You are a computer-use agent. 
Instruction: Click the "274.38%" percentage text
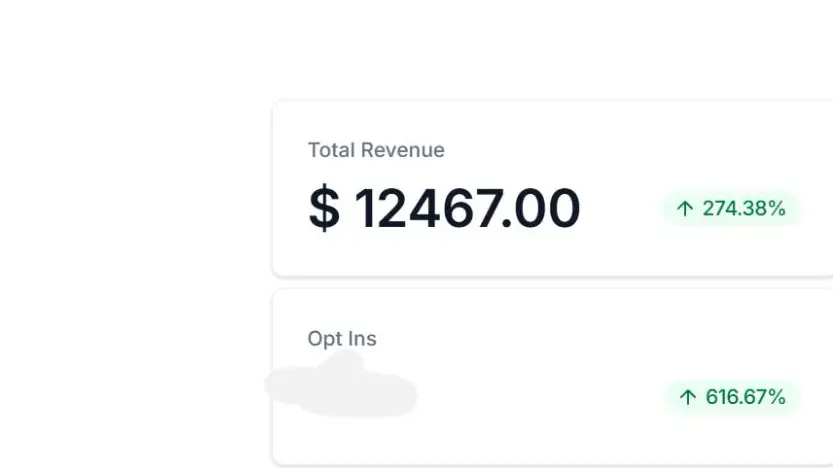click(744, 209)
